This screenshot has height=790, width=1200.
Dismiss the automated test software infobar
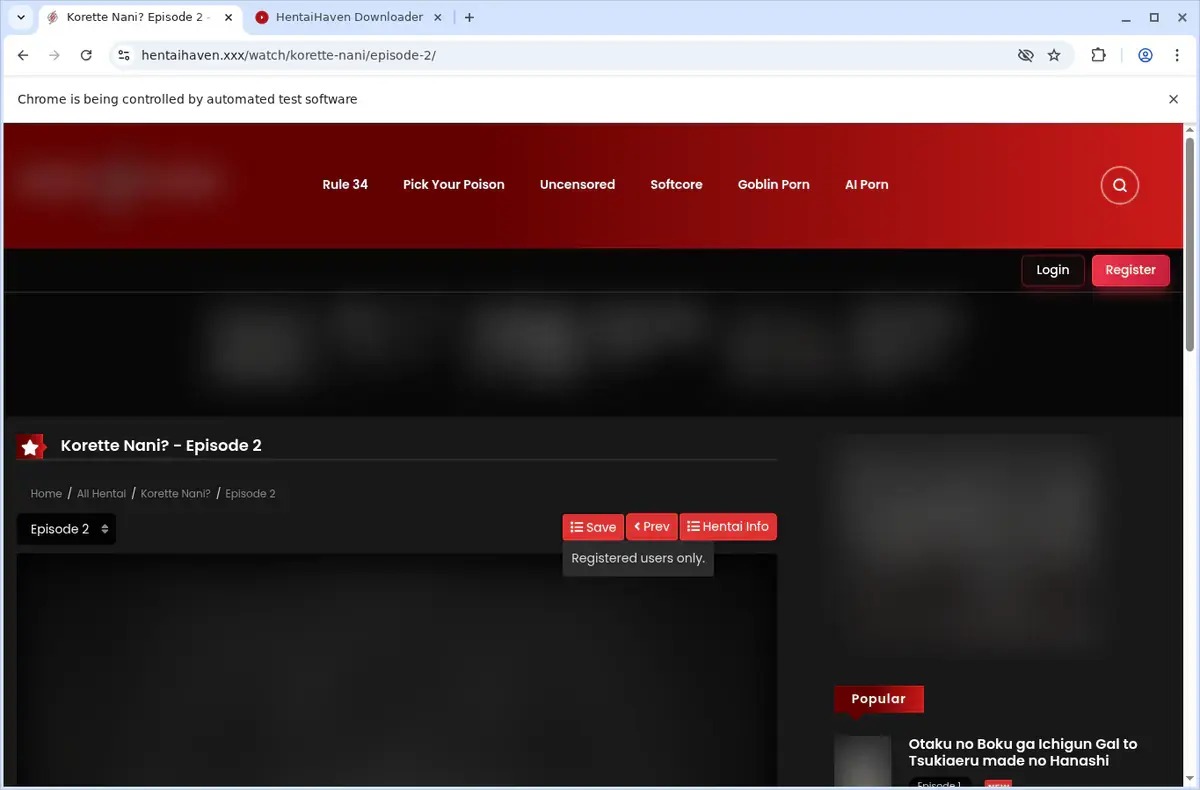coord(1174,99)
